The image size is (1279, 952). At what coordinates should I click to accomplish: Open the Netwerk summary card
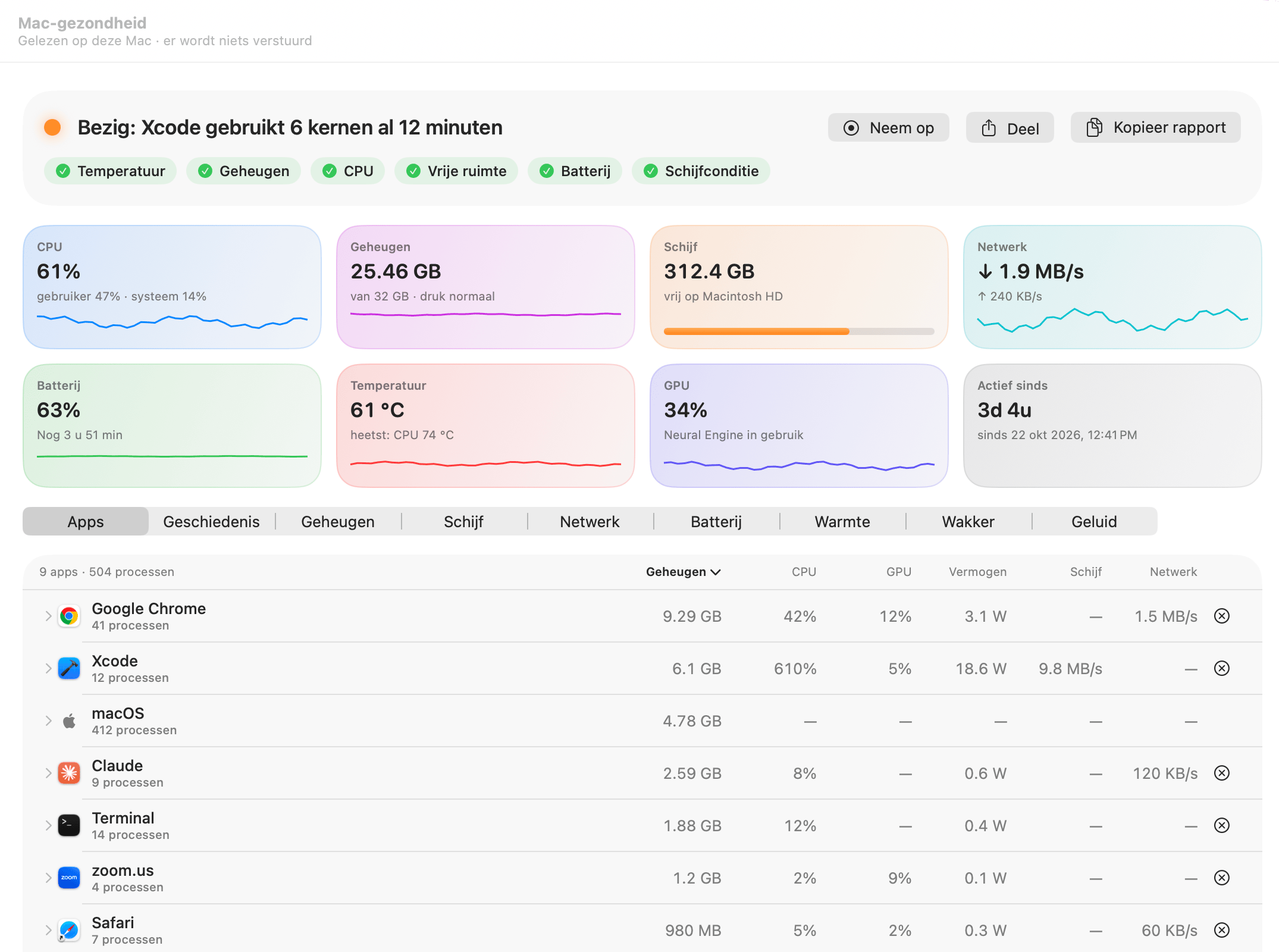[x=1112, y=287]
